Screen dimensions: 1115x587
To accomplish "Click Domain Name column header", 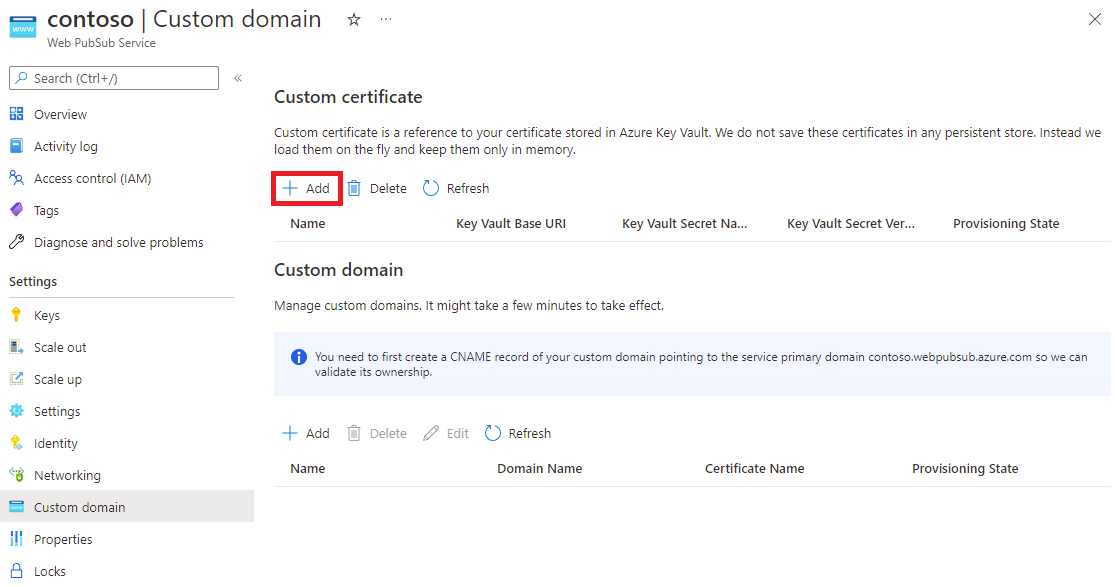I will 540,468.
